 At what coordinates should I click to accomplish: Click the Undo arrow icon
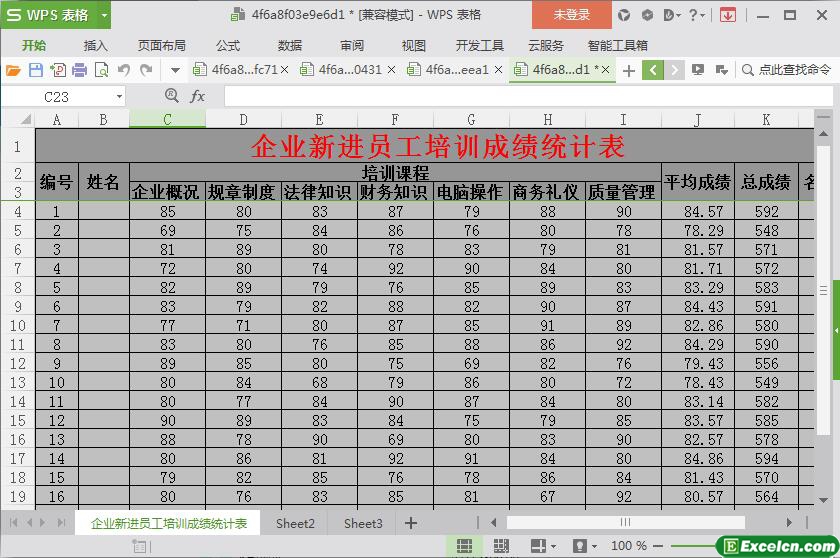pyautogui.click(x=124, y=70)
